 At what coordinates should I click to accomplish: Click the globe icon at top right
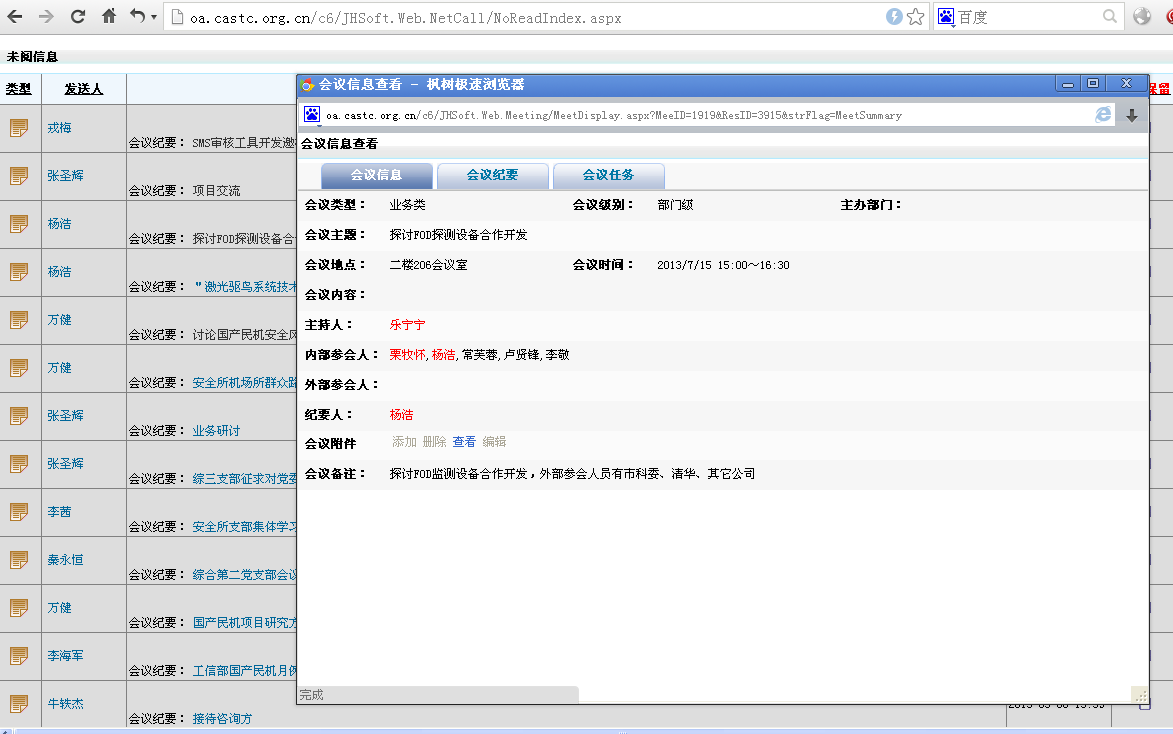pyautogui.click(x=1142, y=16)
